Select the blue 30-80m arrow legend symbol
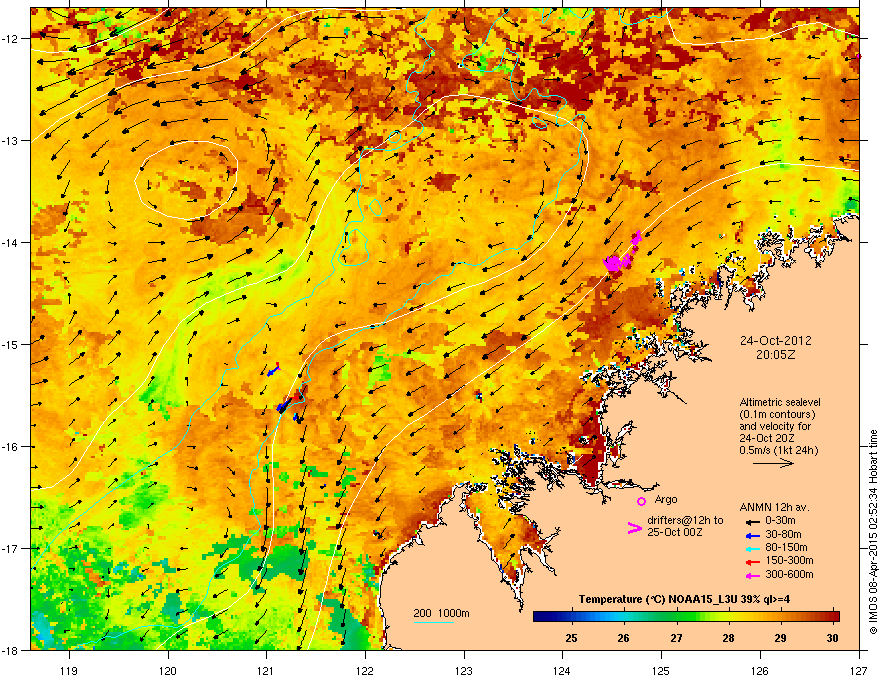The height and width of the screenshot is (680, 880). tap(751, 535)
